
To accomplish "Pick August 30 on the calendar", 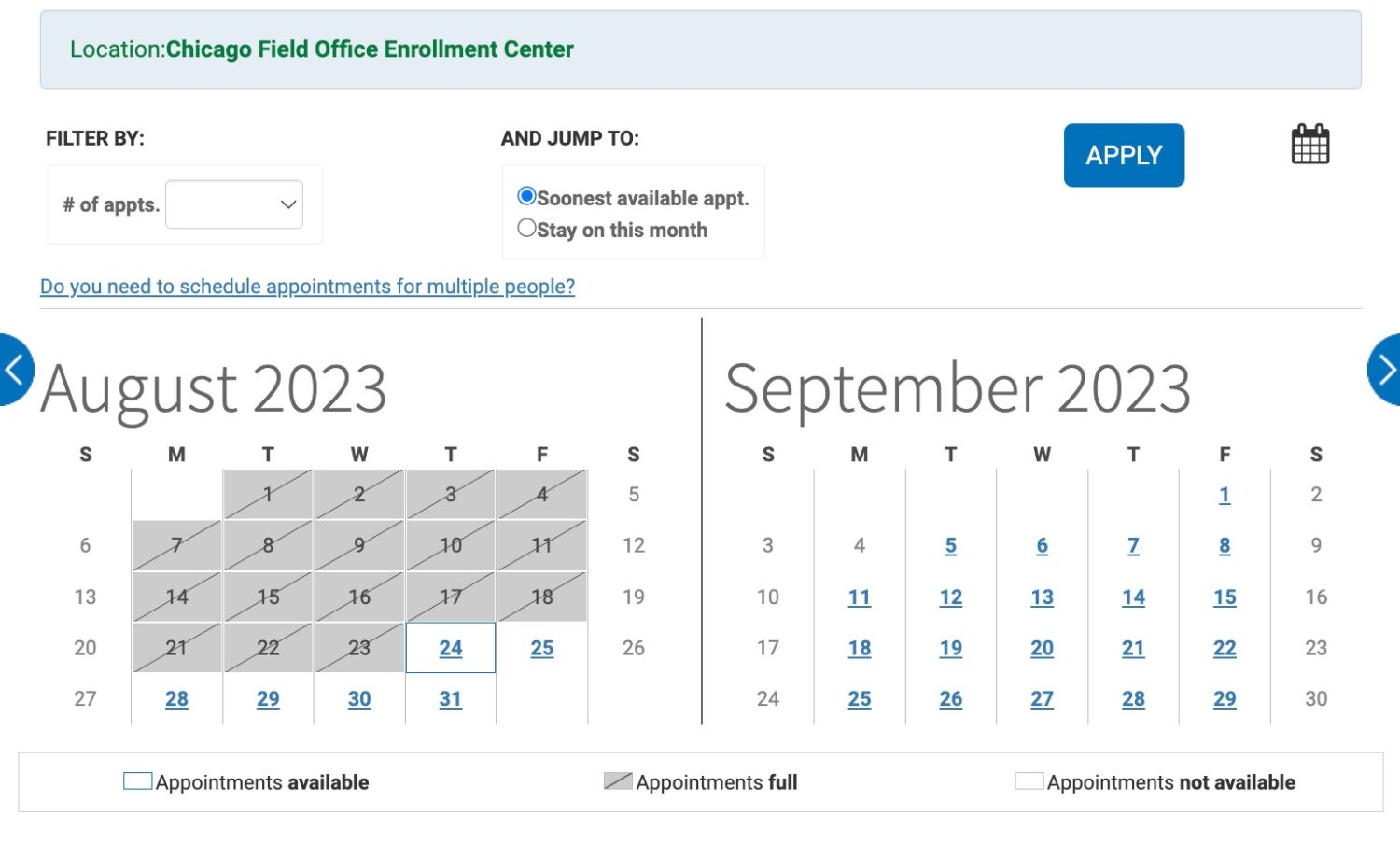I will 359,699.
